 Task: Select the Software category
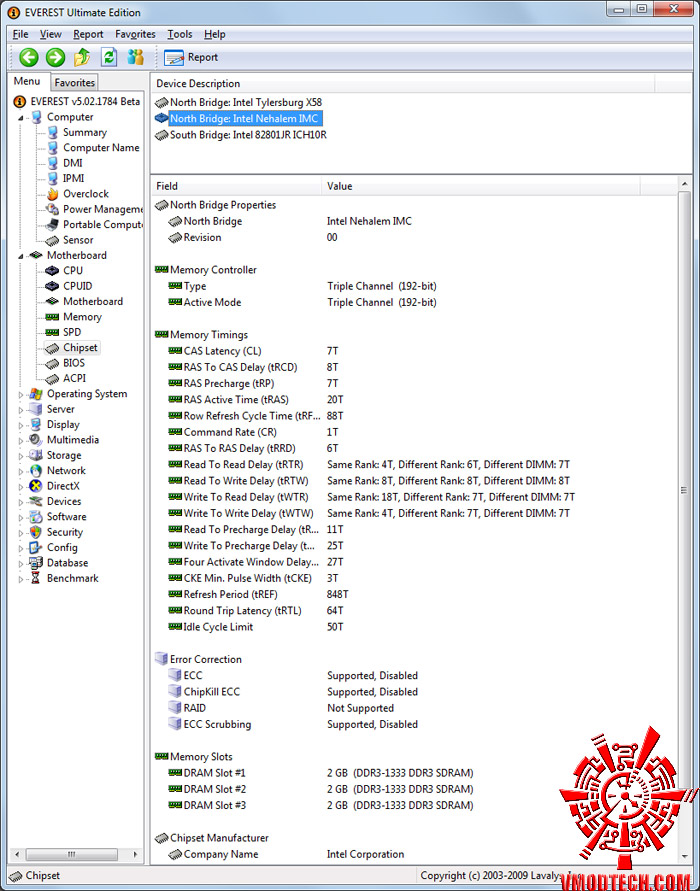[66, 517]
